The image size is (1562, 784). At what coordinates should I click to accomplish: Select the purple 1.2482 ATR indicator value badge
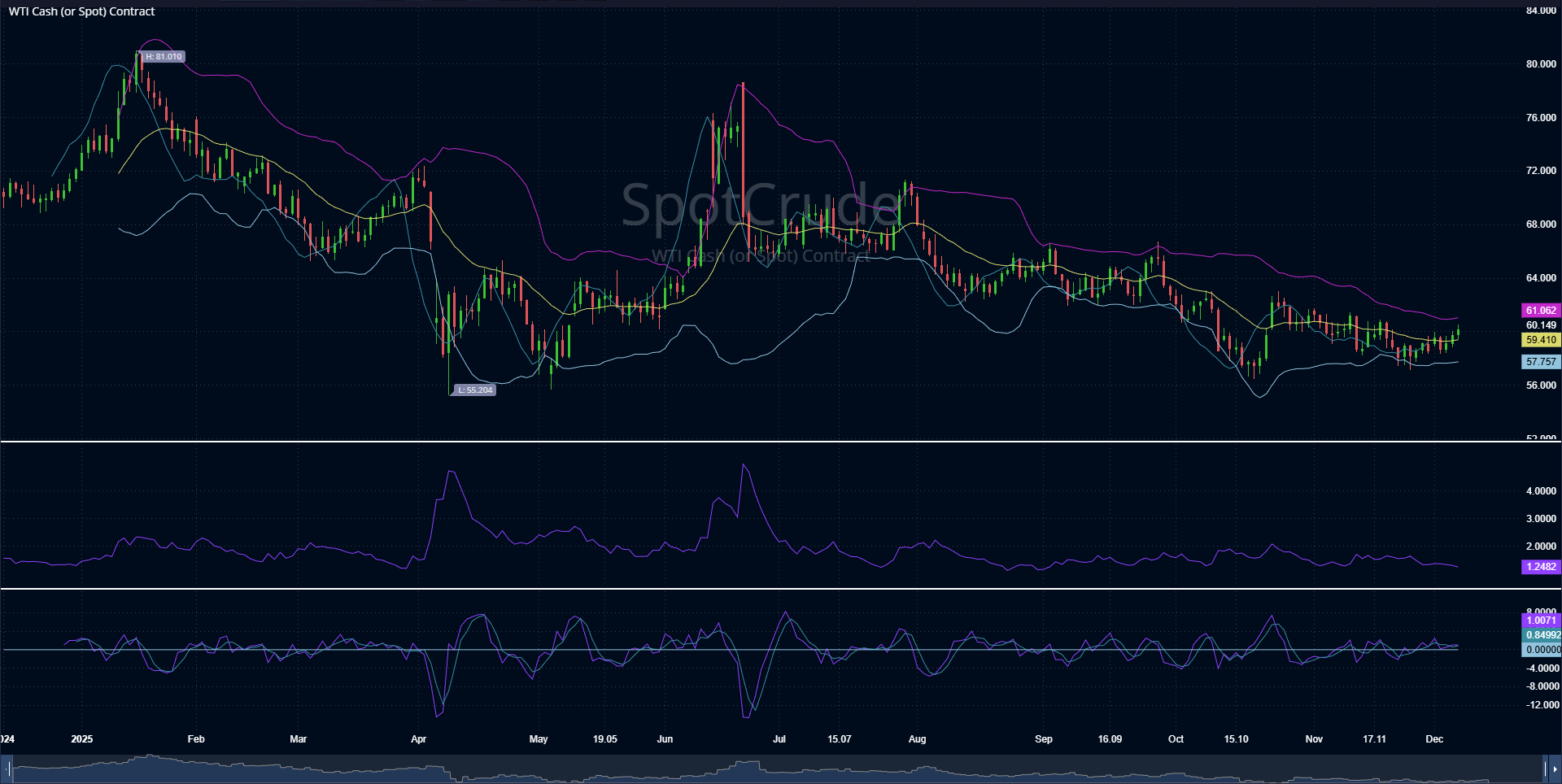point(1541,567)
